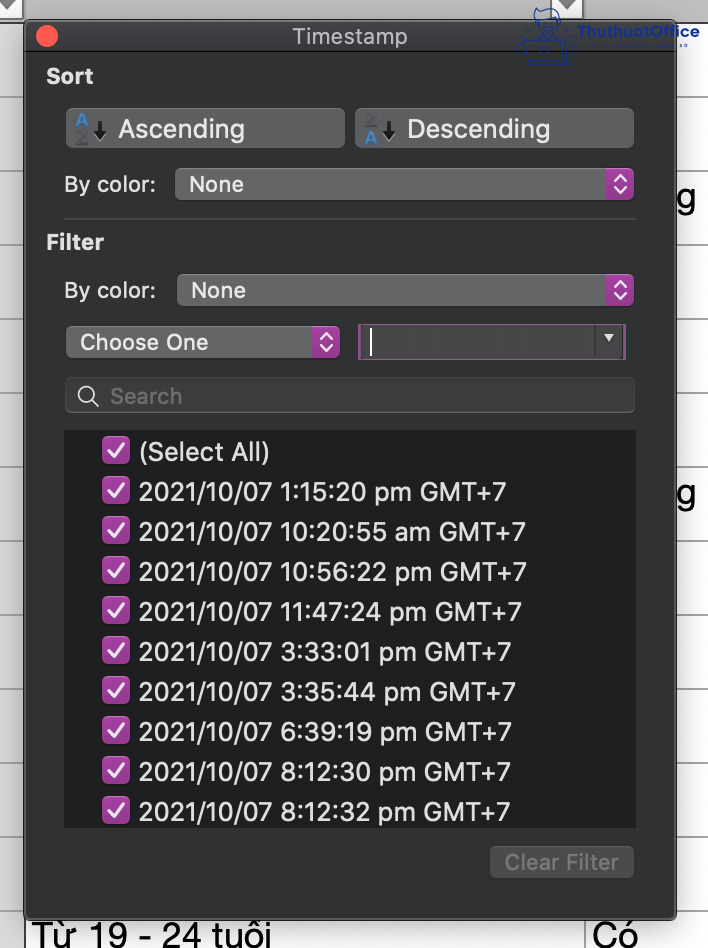Open the Filter By color dropdown

[405, 290]
